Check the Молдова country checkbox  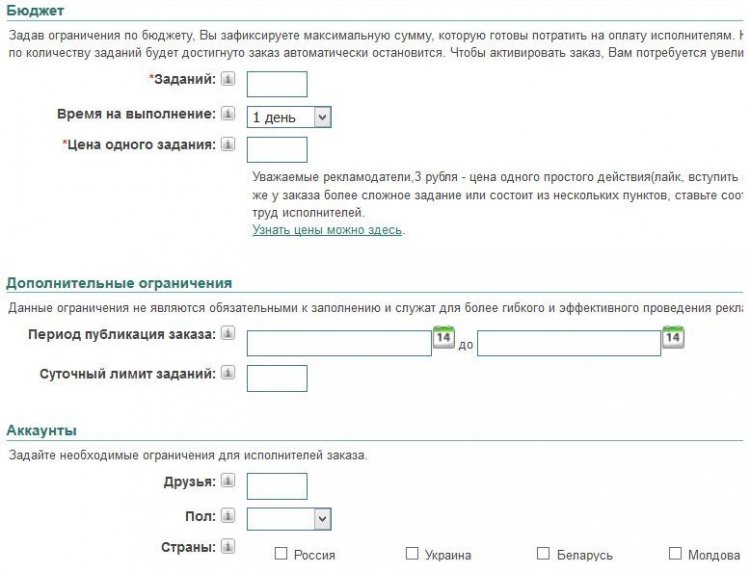tap(675, 553)
